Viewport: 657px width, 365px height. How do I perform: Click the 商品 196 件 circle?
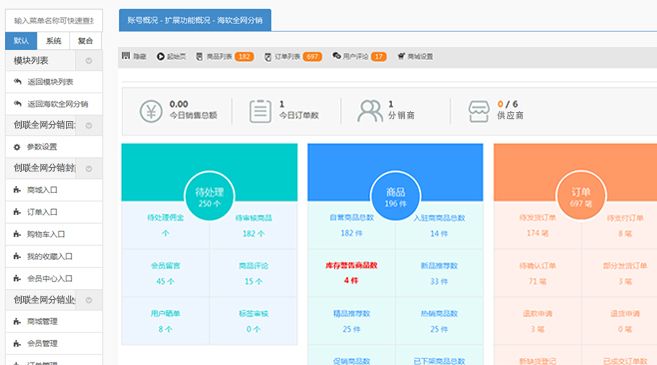(396, 196)
